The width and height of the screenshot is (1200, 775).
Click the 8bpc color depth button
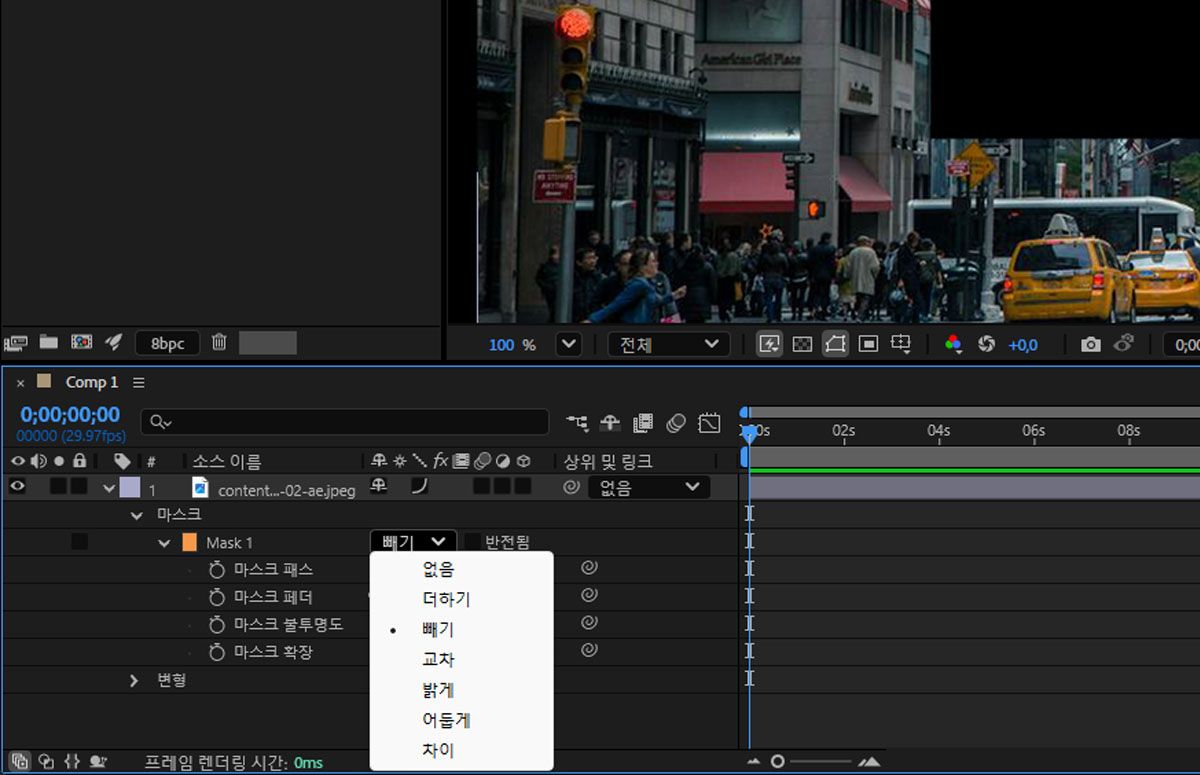click(167, 344)
